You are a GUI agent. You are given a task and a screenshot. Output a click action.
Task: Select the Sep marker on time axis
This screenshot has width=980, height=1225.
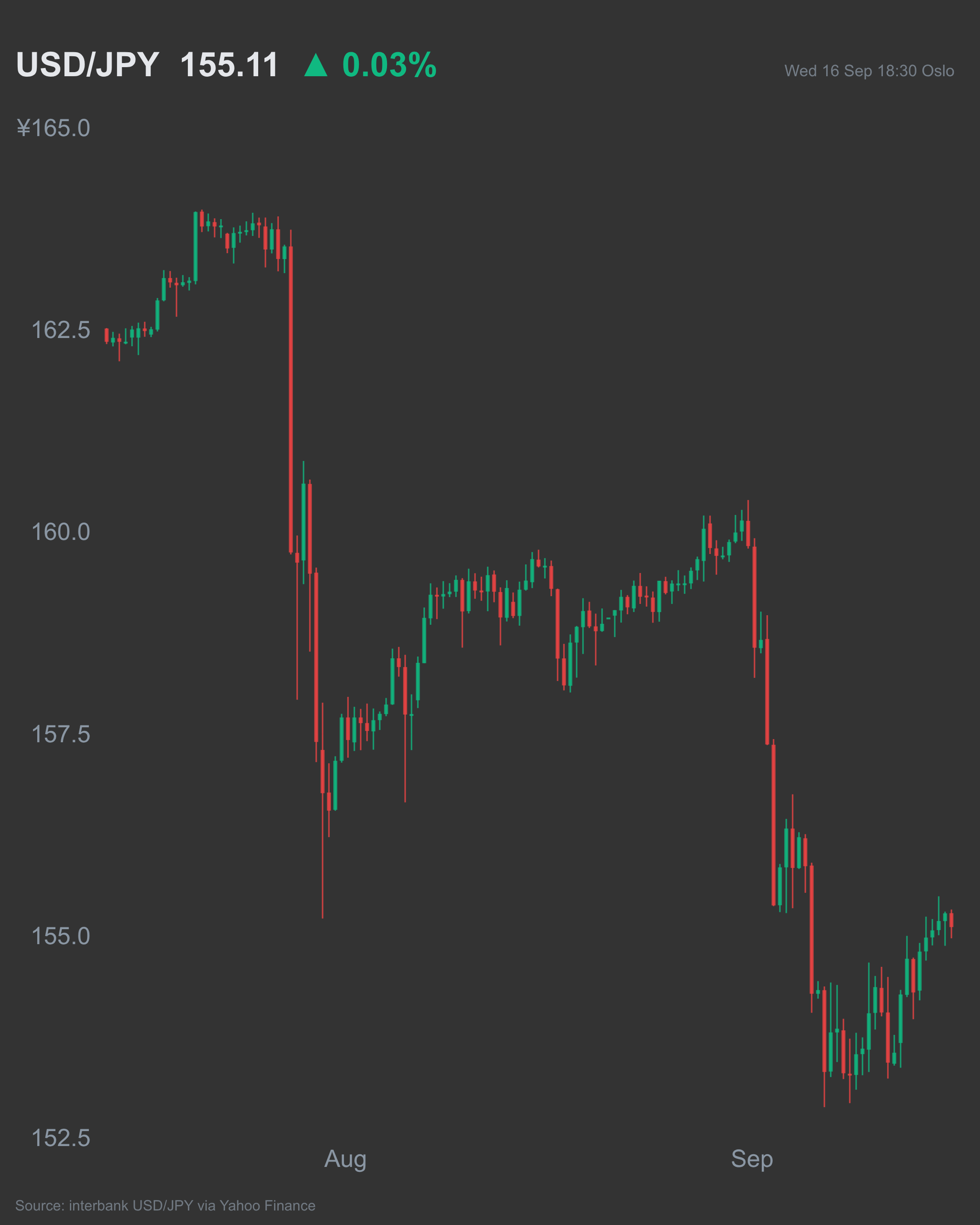tap(752, 1160)
